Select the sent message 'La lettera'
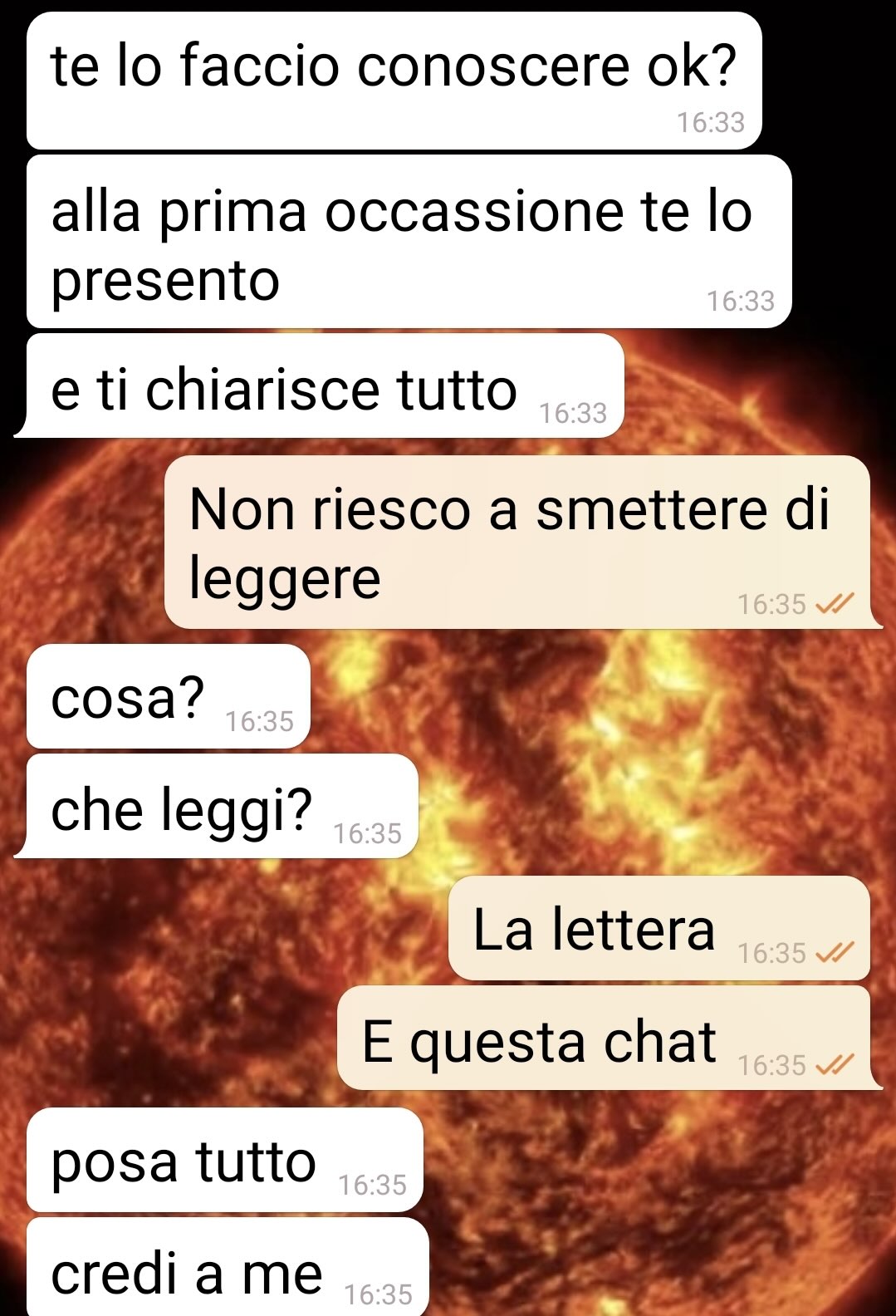The width and height of the screenshot is (896, 1316). click(659, 928)
